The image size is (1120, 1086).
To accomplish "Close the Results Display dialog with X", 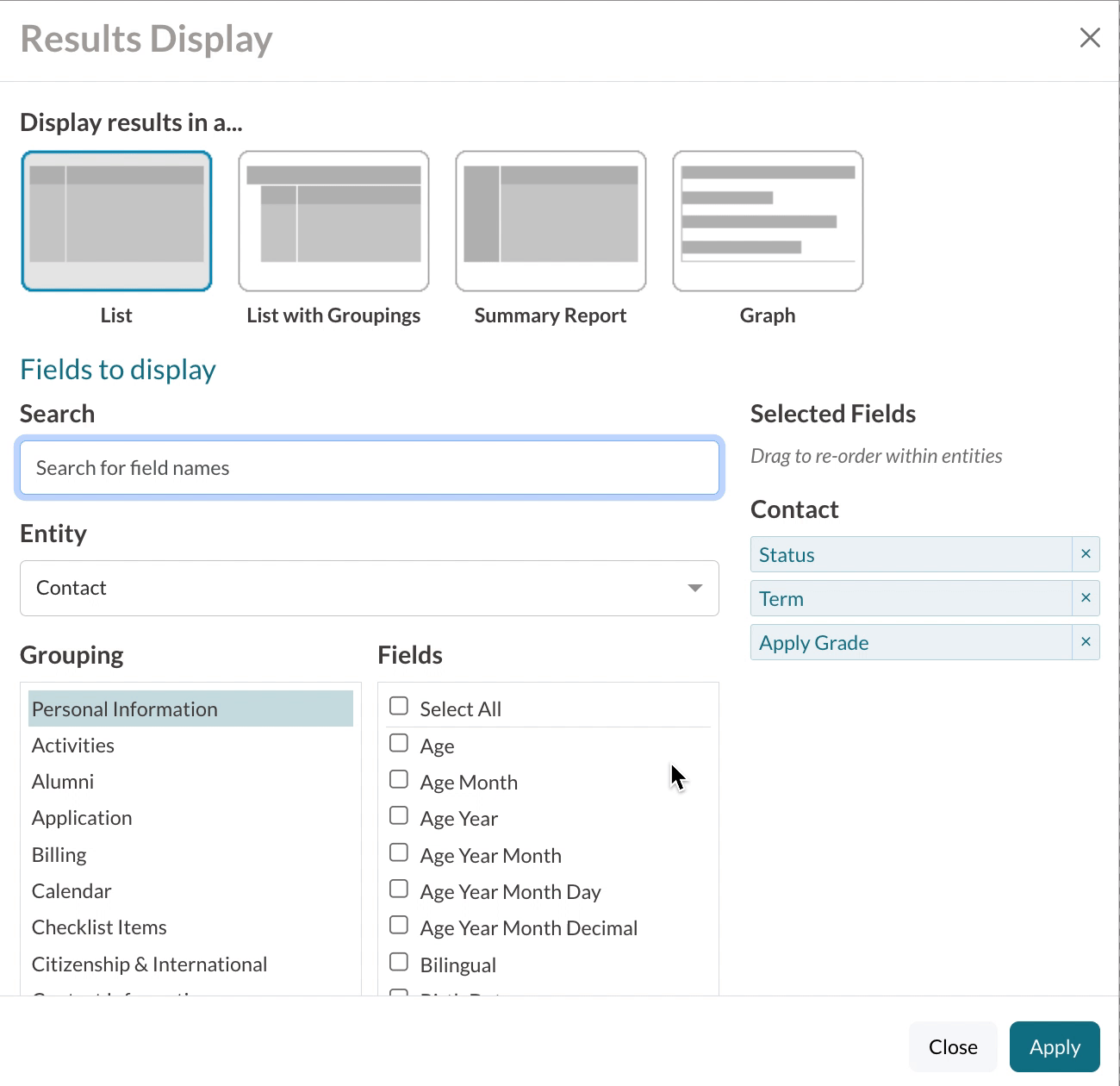I will click(1090, 38).
